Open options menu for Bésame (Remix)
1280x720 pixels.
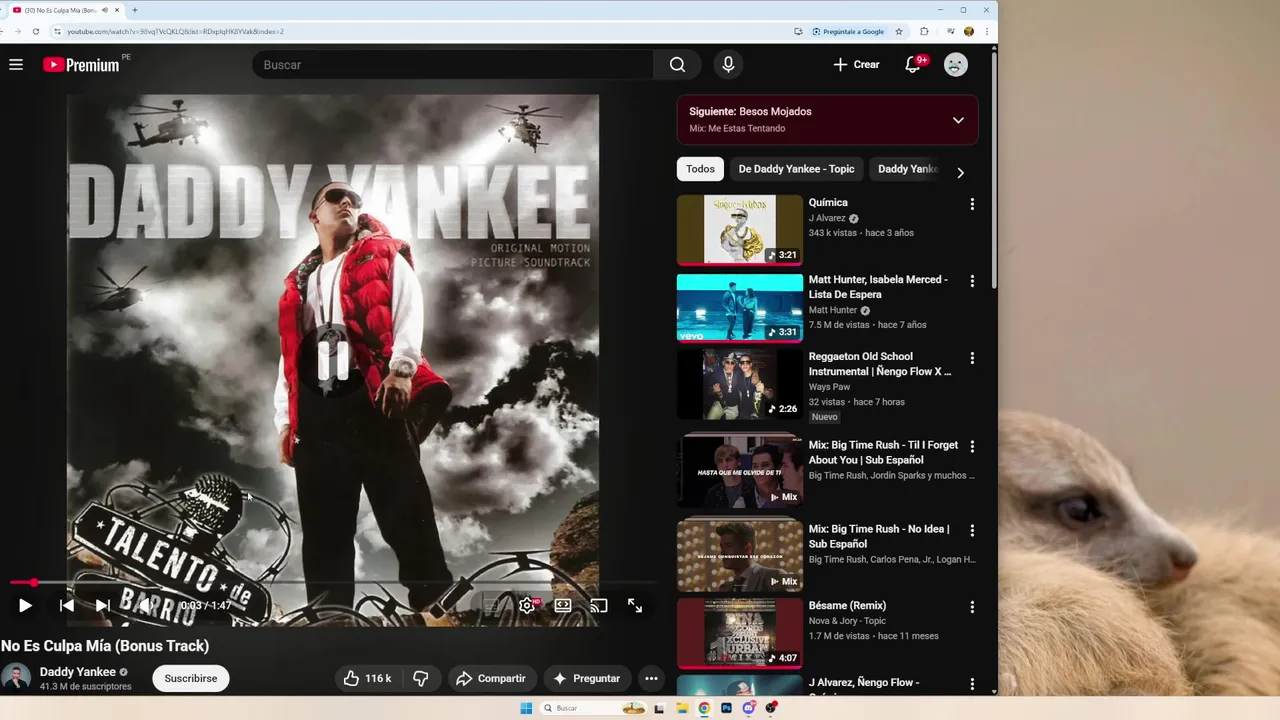click(x=972, y=607)
